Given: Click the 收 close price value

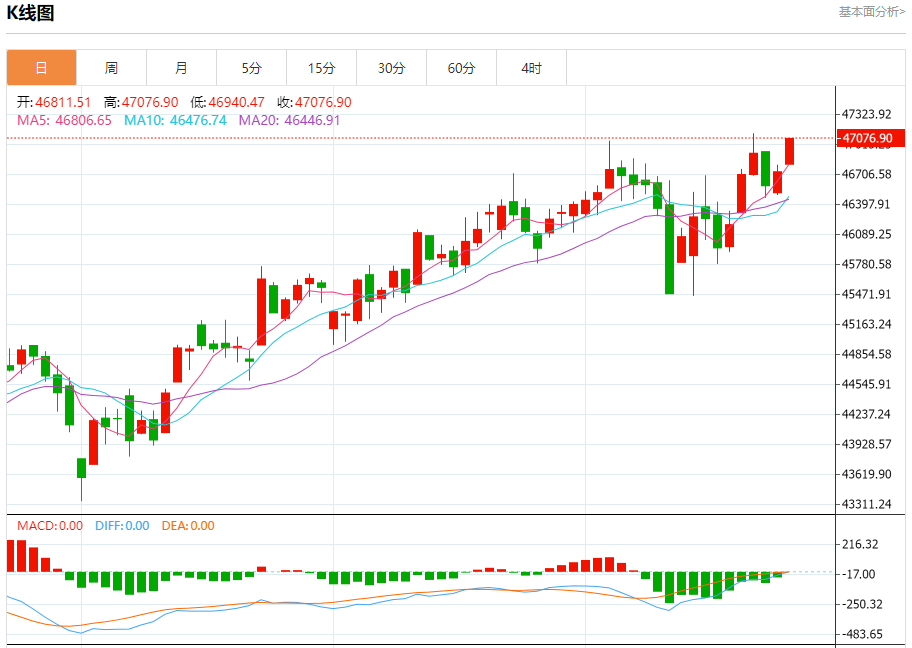Looking at the screenshot, I should (x=323, y=102).
